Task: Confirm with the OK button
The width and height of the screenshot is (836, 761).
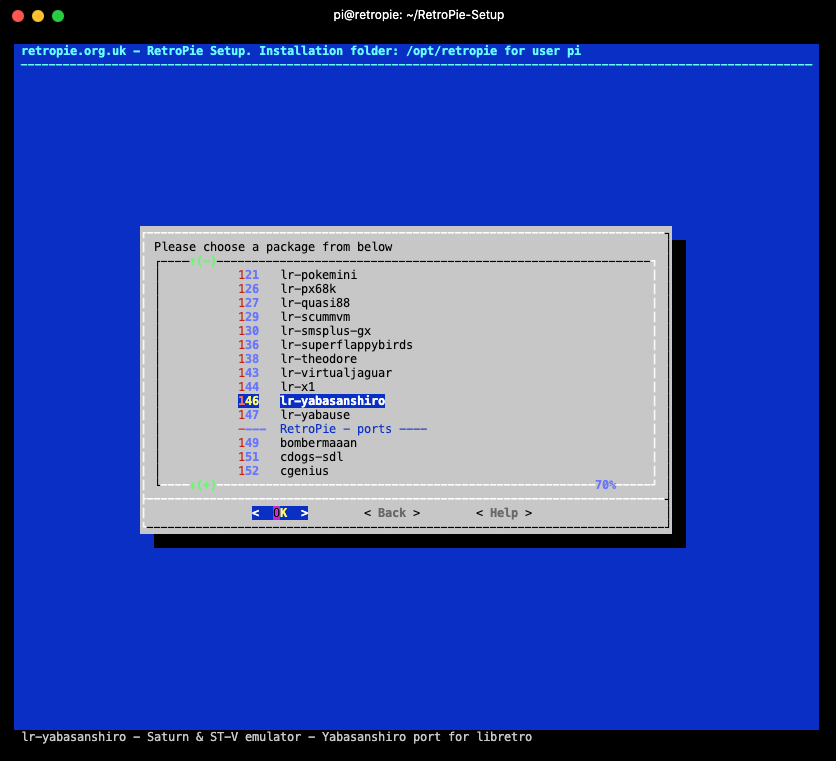Action: (x=280, y=513)
